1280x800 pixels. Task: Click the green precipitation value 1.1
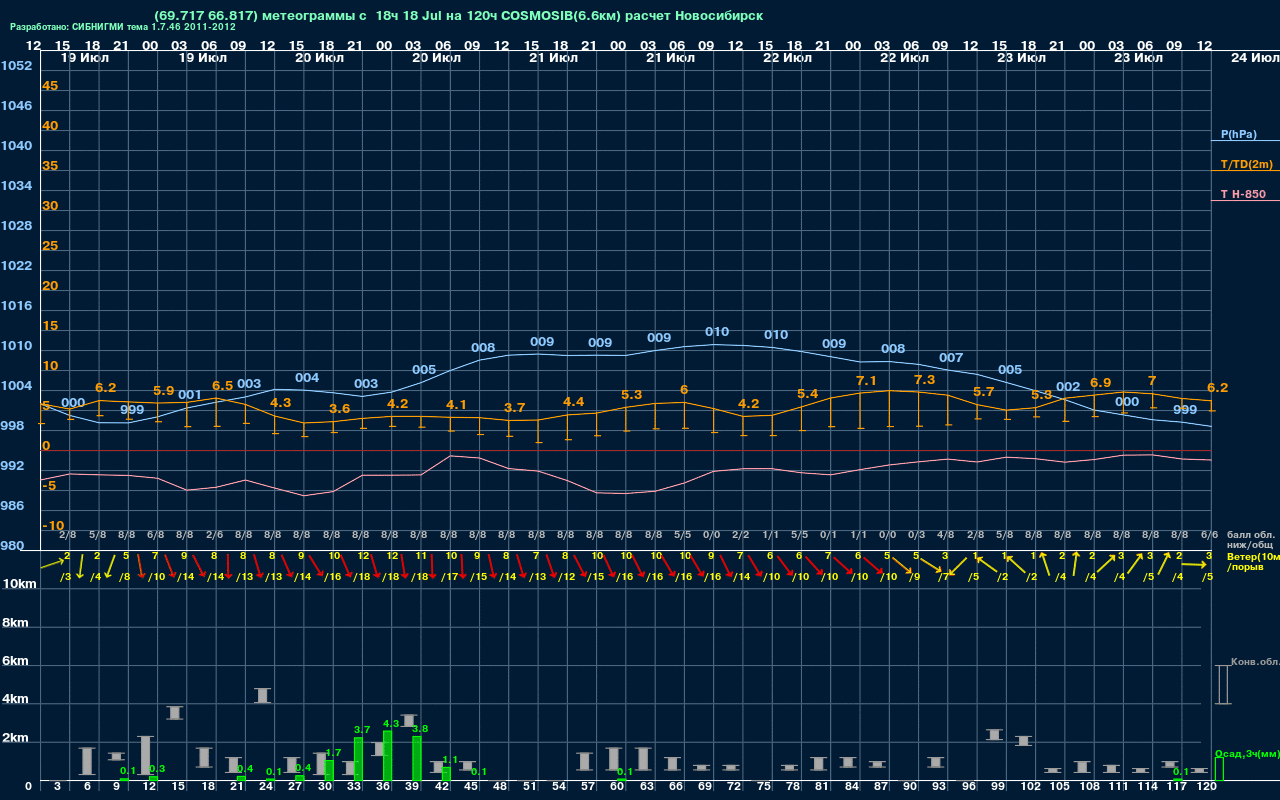click(x=450, y=760)
